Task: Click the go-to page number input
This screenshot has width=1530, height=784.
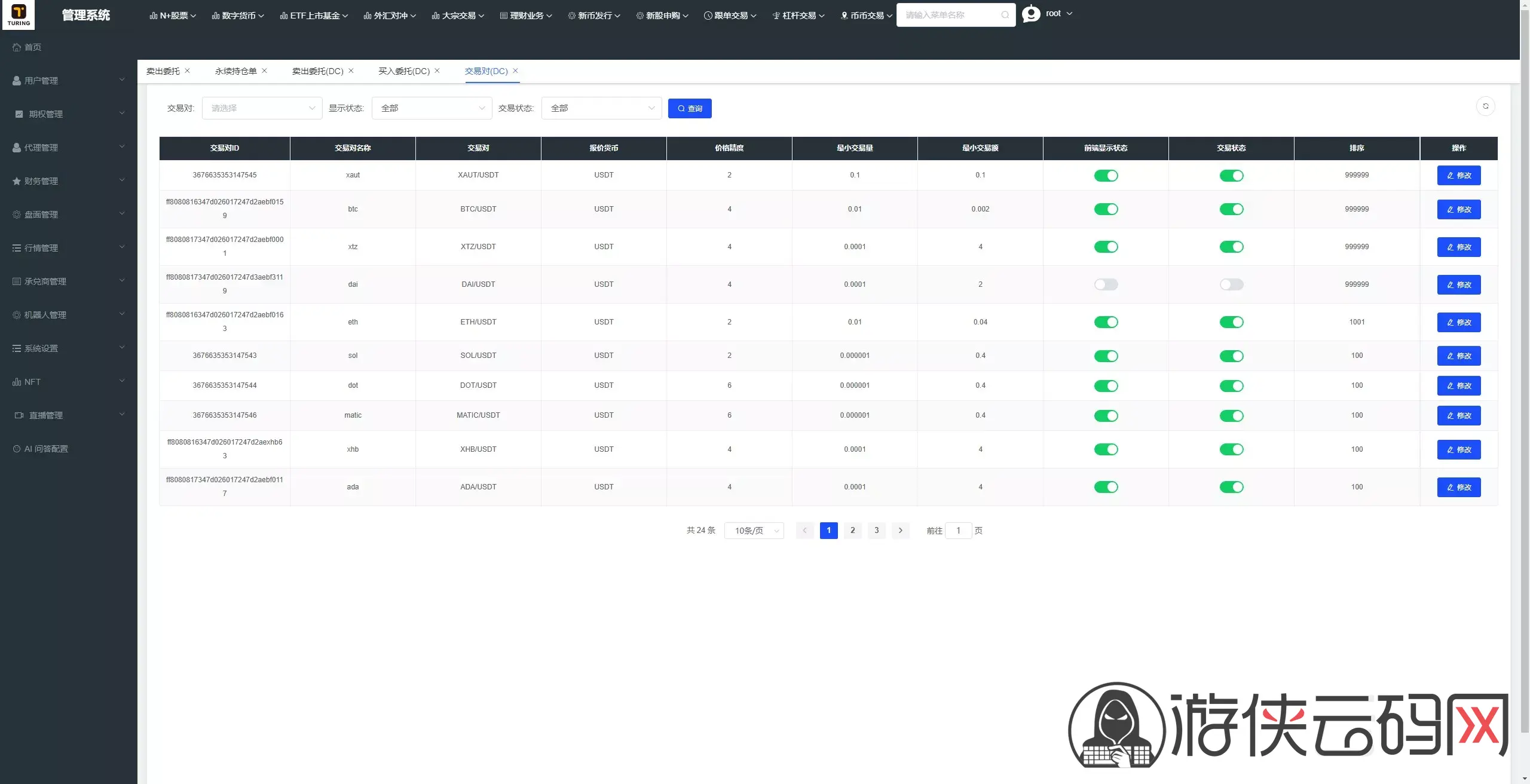Action: pyautogui.click(x=958, y=531)
